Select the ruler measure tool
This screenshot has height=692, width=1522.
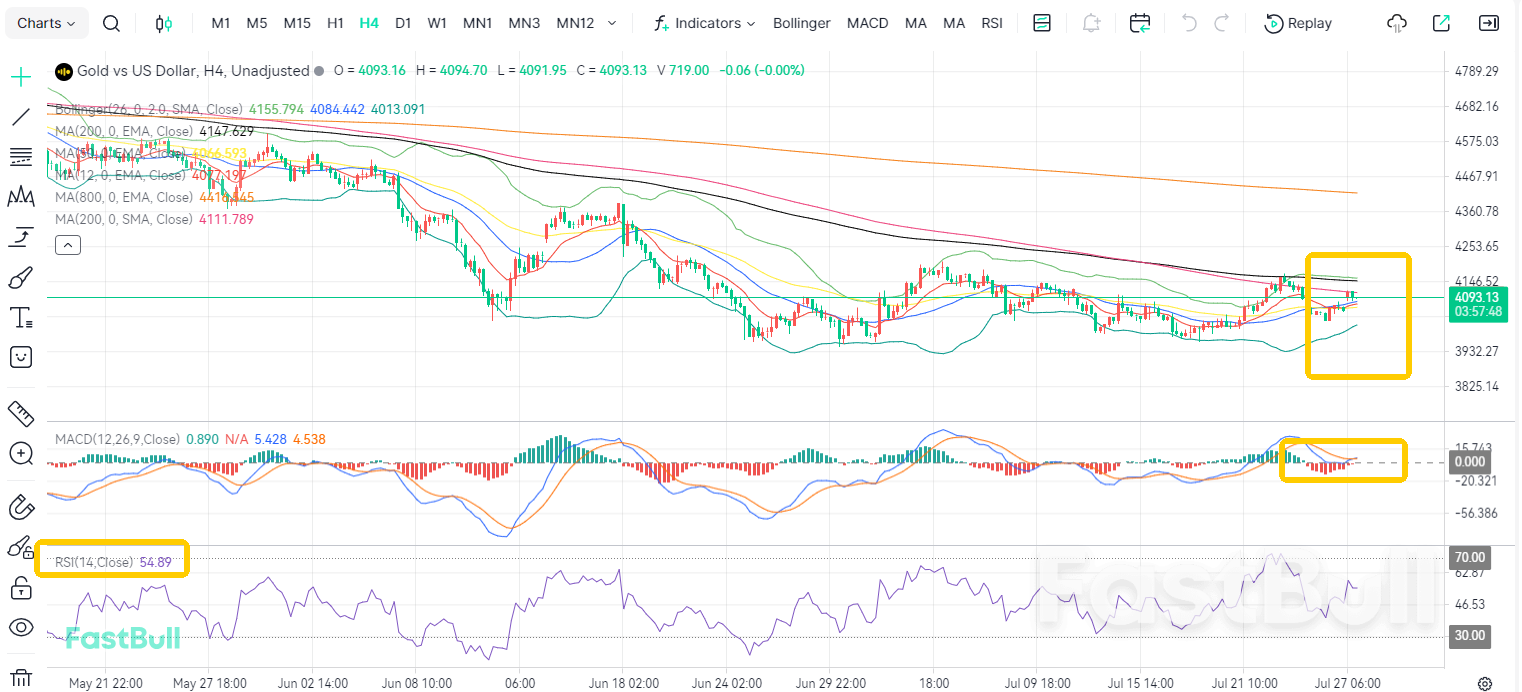(x=21, y=413)
